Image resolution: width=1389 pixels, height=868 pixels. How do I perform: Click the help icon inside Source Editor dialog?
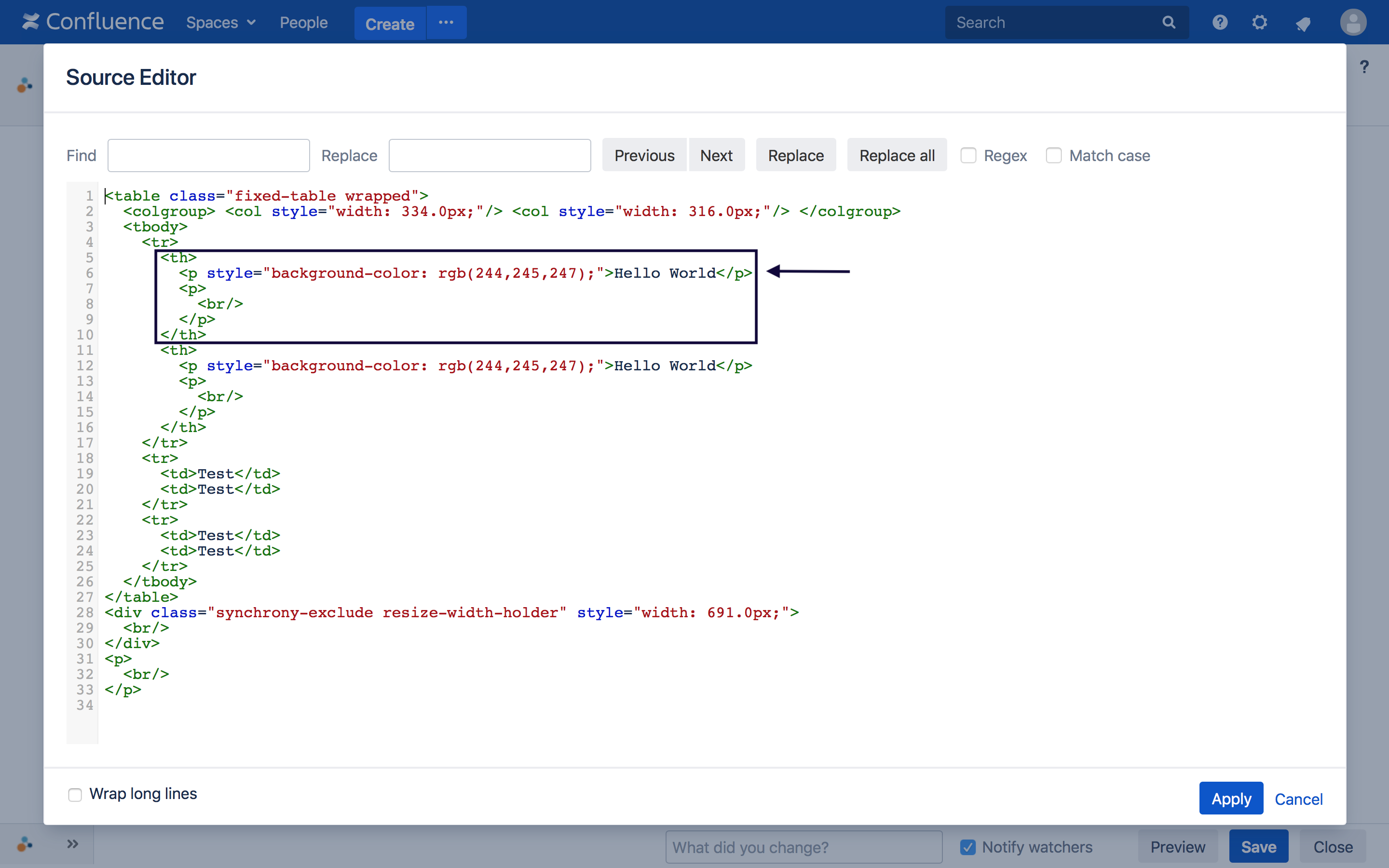coord(1364,67)
